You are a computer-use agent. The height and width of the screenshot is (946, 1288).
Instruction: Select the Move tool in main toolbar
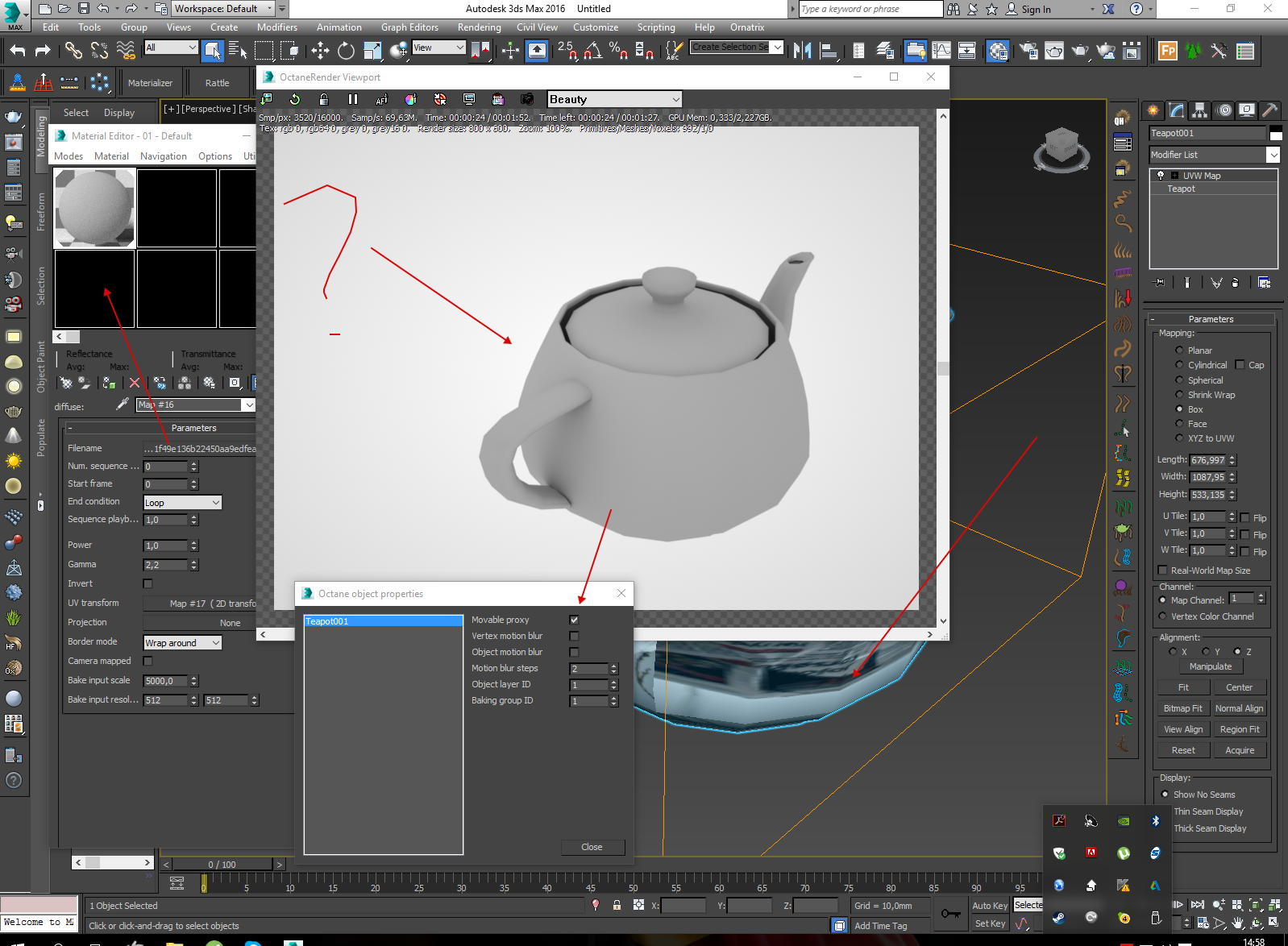tap(320, 51)
